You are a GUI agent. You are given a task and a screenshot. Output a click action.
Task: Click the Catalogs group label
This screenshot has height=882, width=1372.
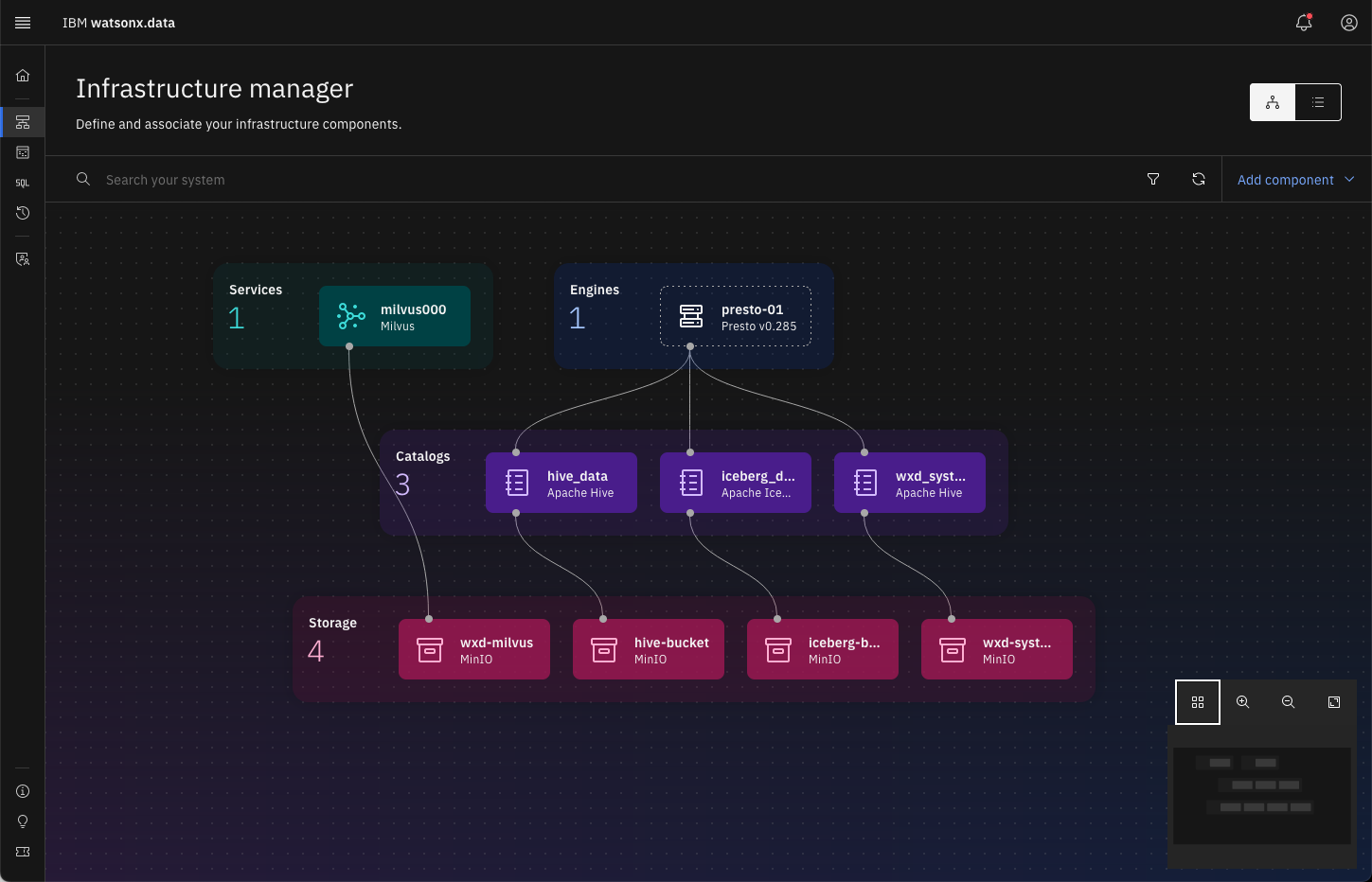click(x=422, y=456)
